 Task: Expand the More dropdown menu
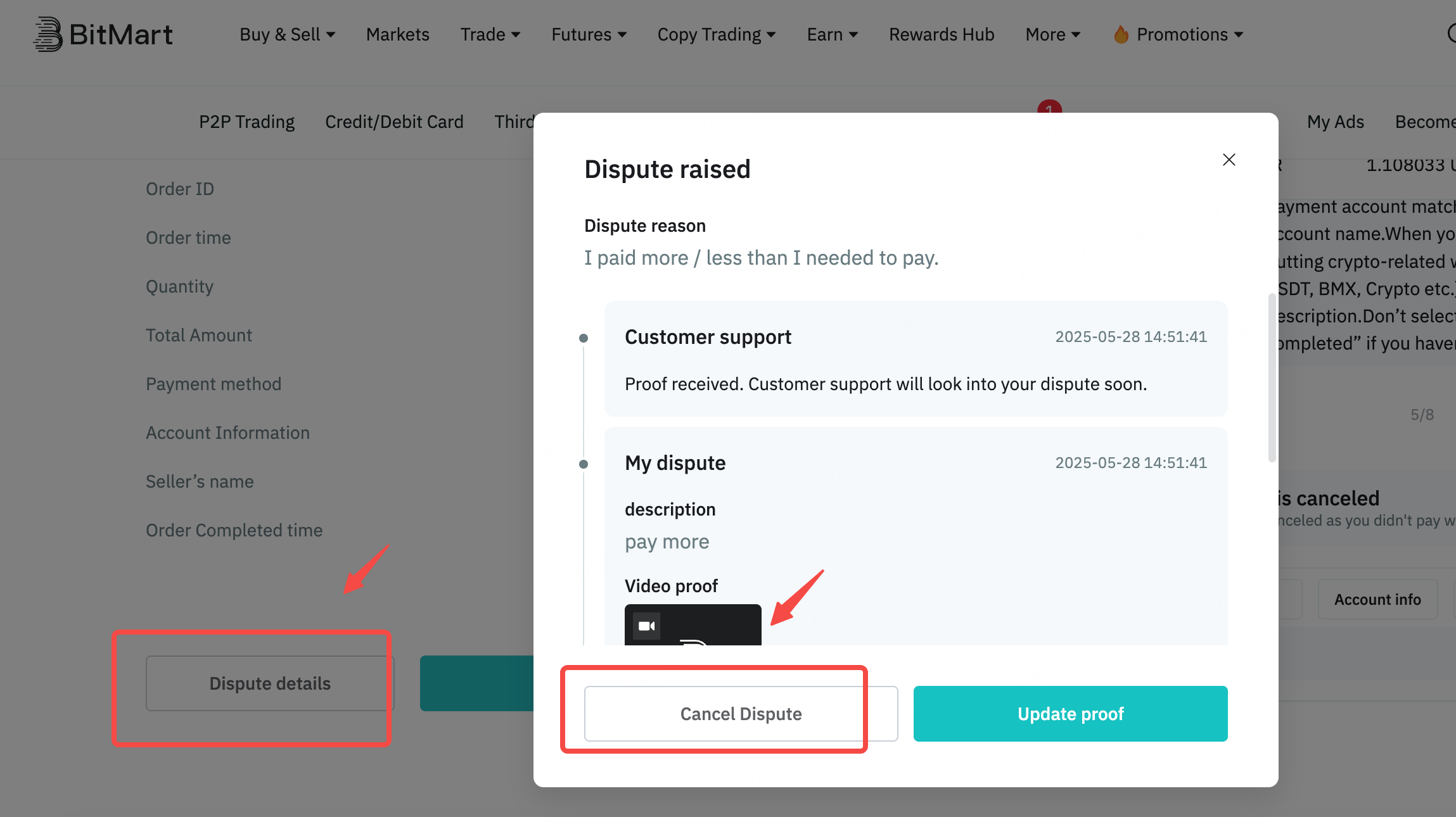coord(1052,34)
